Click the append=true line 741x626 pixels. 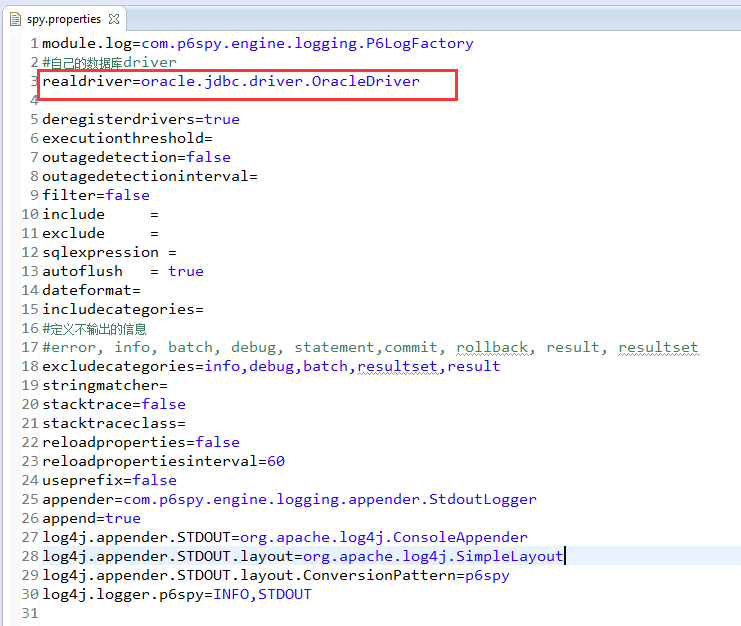click(x=91, y=518)
